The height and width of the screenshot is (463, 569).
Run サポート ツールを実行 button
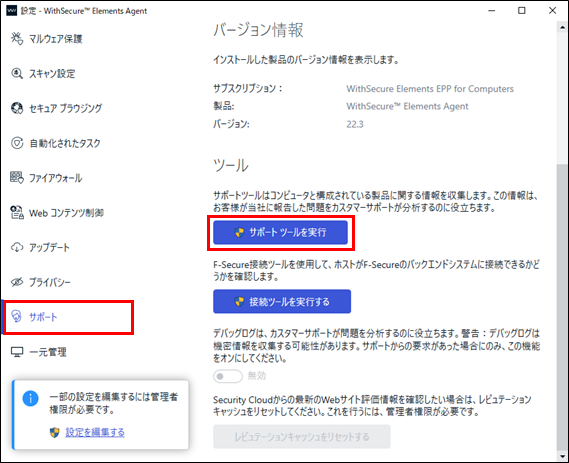tap(281, 232)
